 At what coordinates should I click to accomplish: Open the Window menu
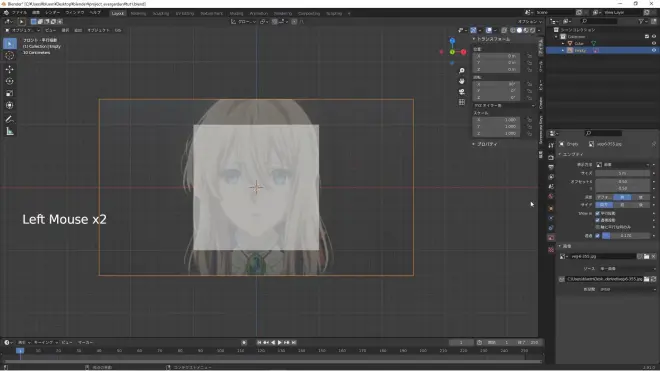[x=75, y=13]
